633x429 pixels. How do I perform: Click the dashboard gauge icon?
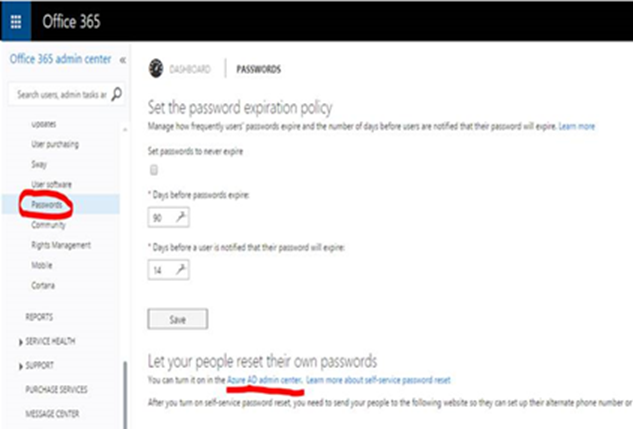(156, 68)
